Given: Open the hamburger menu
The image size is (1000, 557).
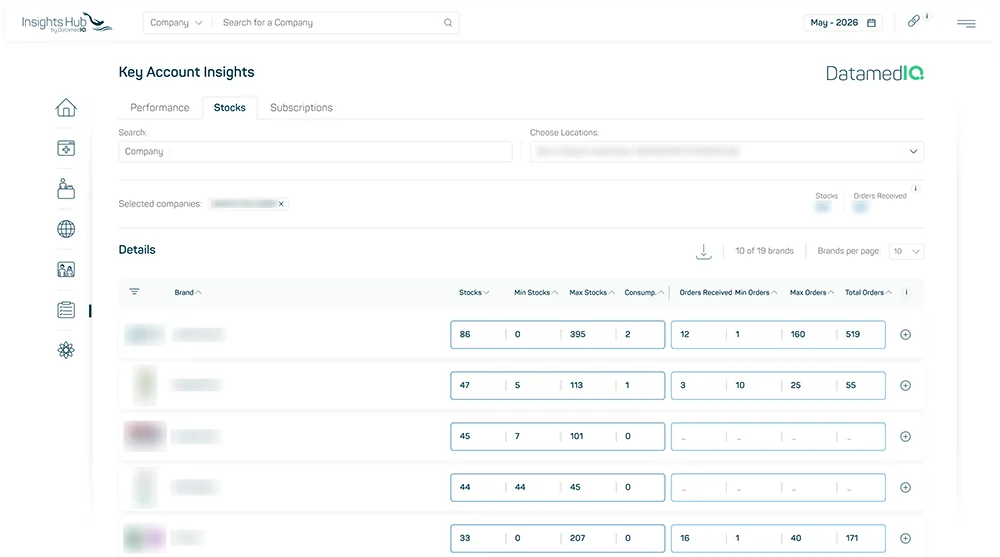Looking at the screenshot, I should [x=966, y=24].
